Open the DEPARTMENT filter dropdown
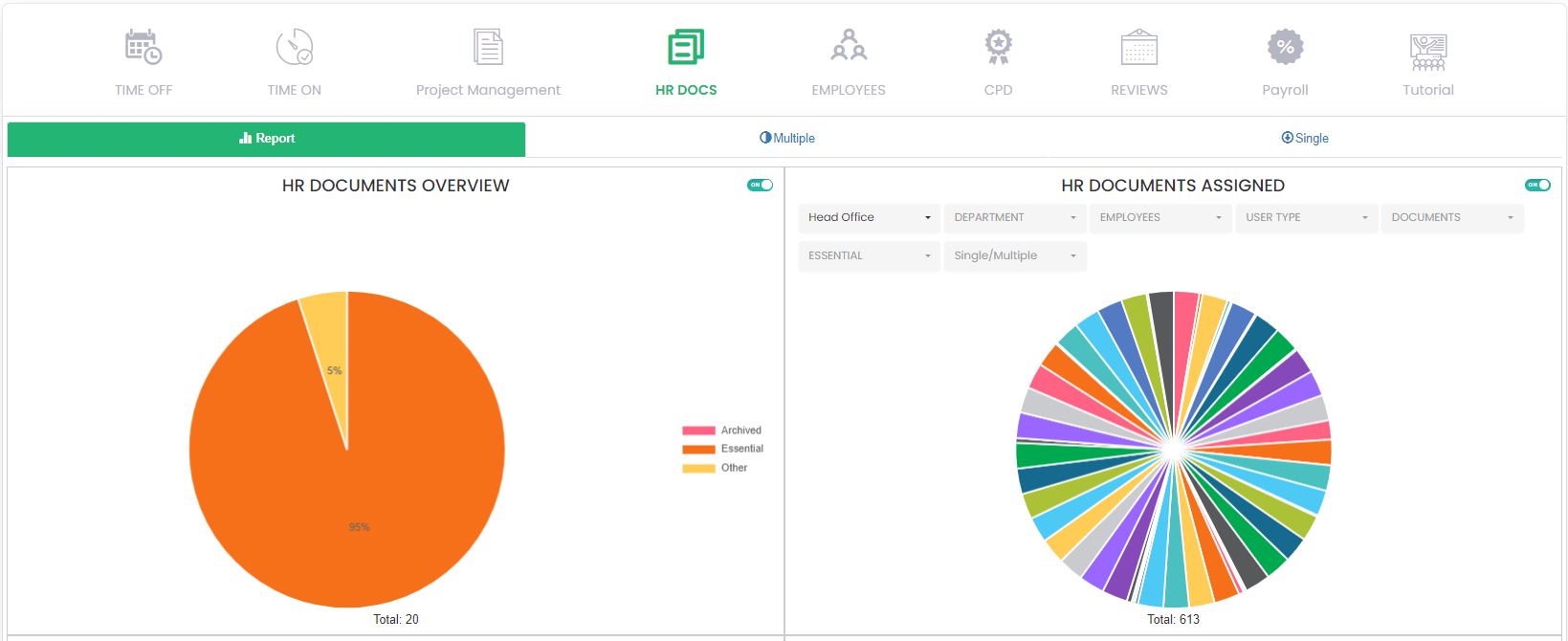This screenshot has width=1568, height=641. coord(1014,218)
